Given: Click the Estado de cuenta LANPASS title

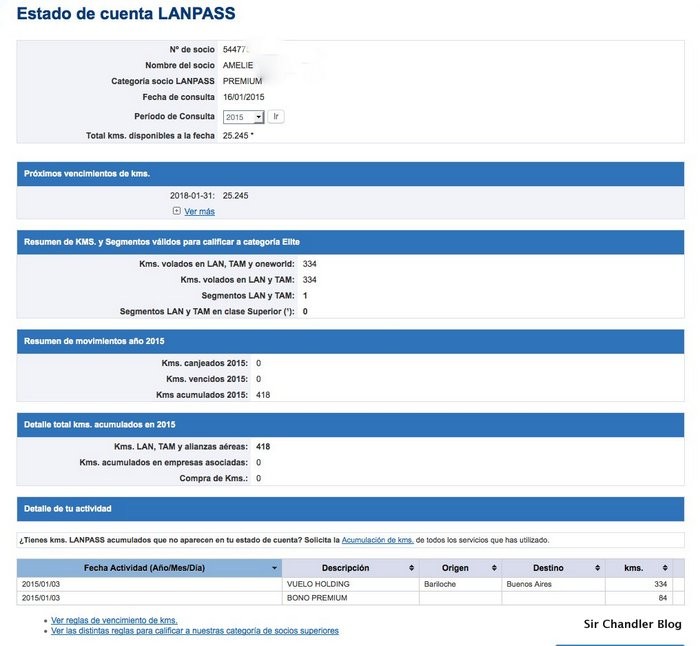Looking at the screenshot, I should pos(126,13).
